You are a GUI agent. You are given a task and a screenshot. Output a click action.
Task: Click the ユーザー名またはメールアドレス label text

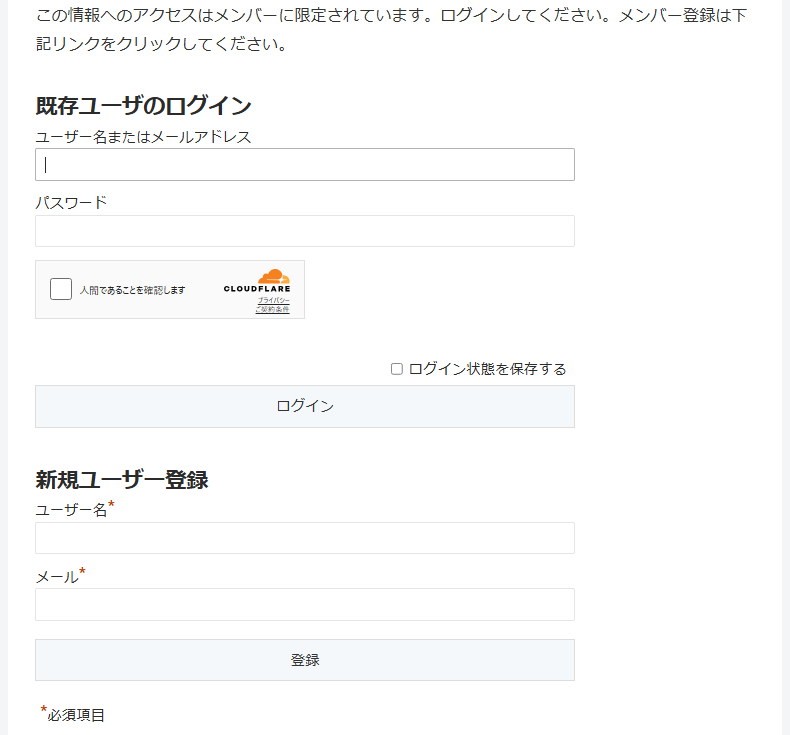point(143,137)
